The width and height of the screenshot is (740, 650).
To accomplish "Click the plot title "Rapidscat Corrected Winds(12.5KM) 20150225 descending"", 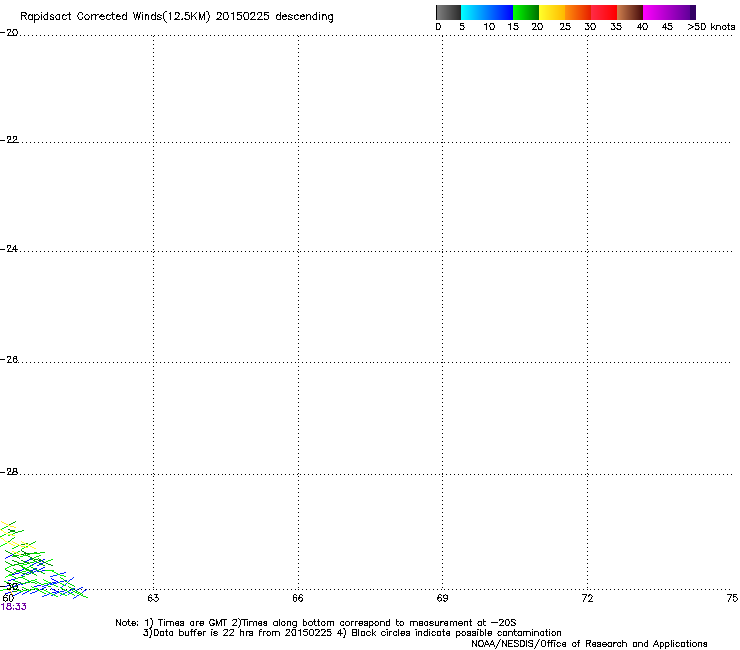I will 177,17.
